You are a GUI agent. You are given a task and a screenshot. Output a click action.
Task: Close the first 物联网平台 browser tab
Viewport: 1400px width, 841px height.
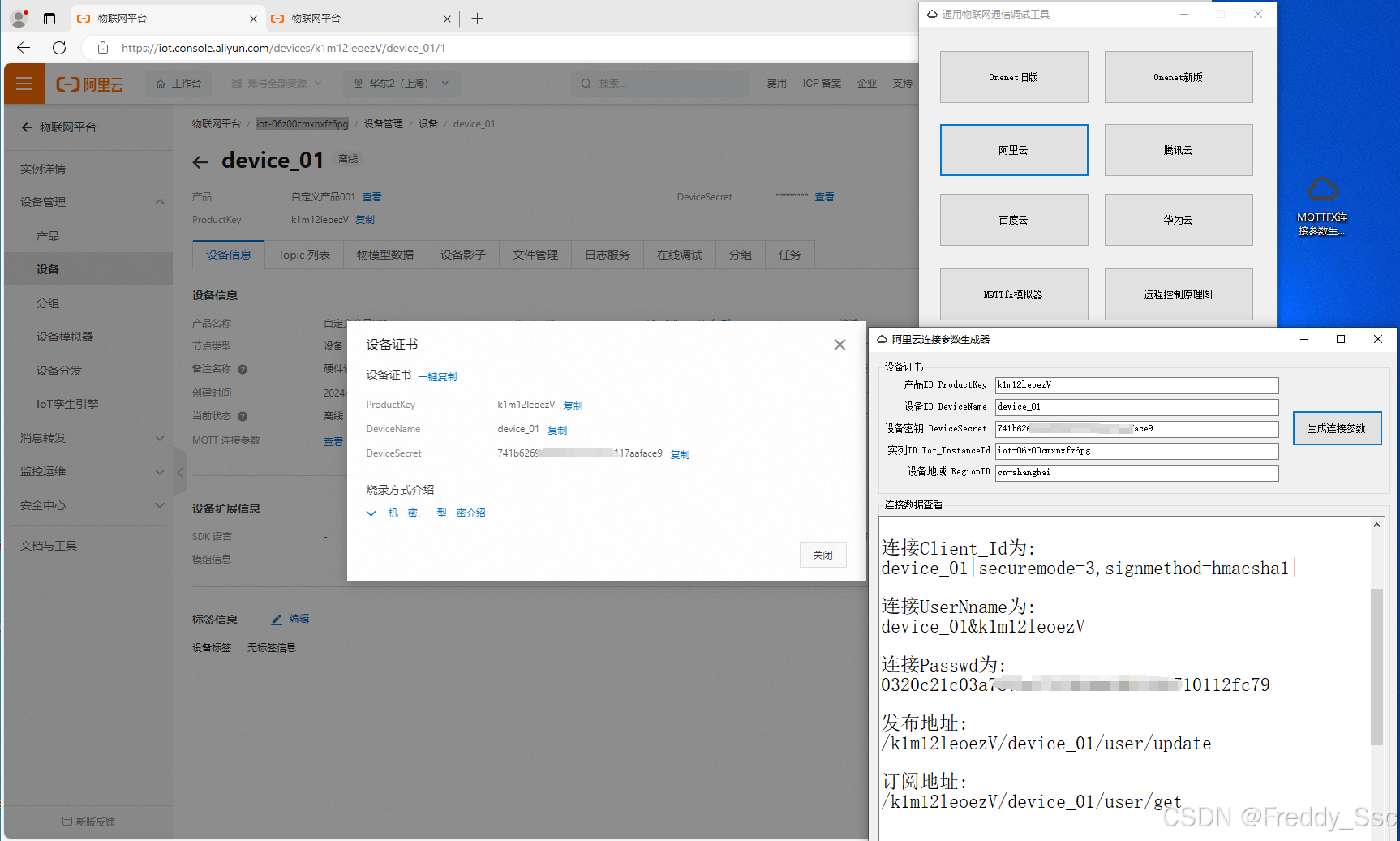click(253, 19)
